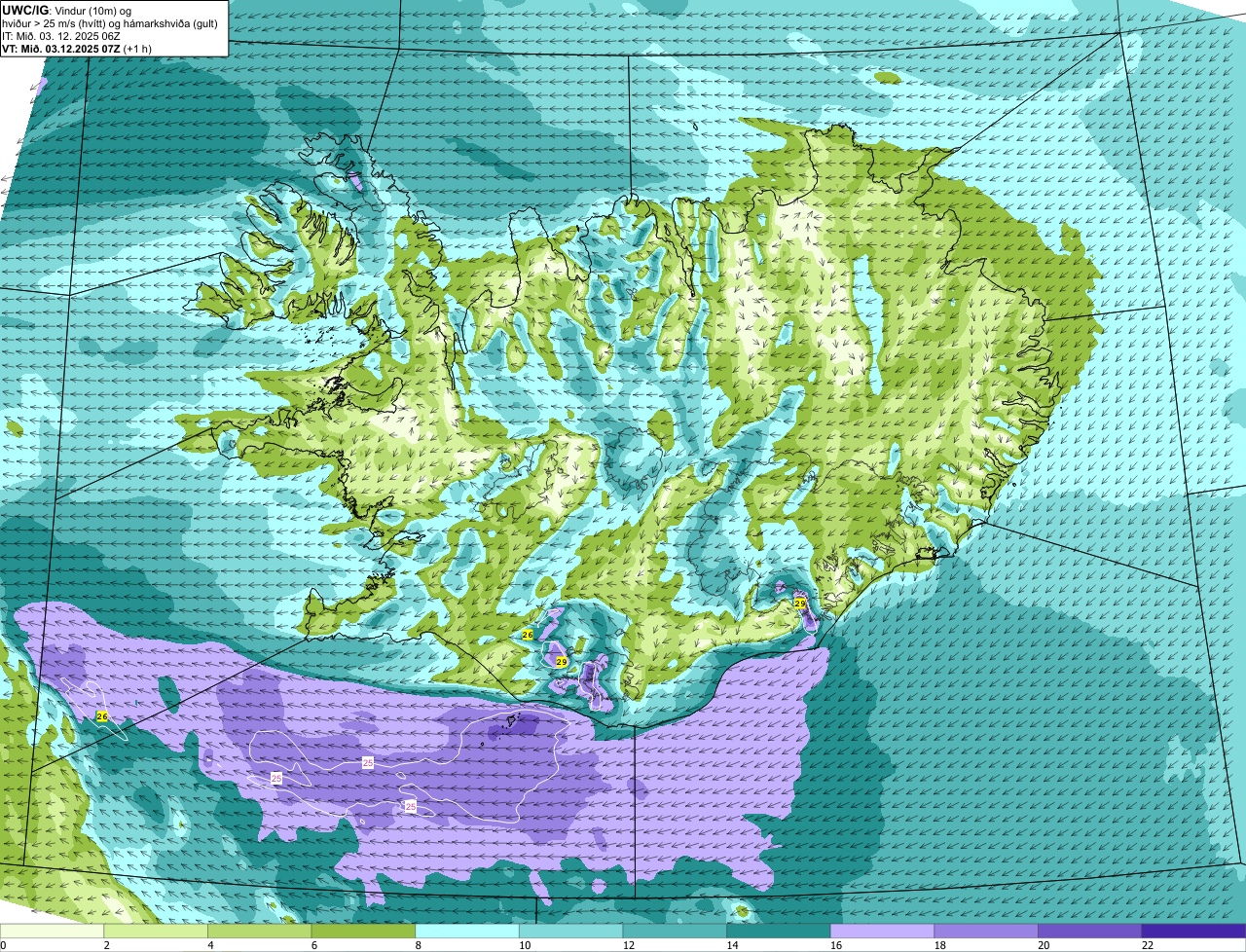Select the legend swatch between 16 and 18

point(882,931)
